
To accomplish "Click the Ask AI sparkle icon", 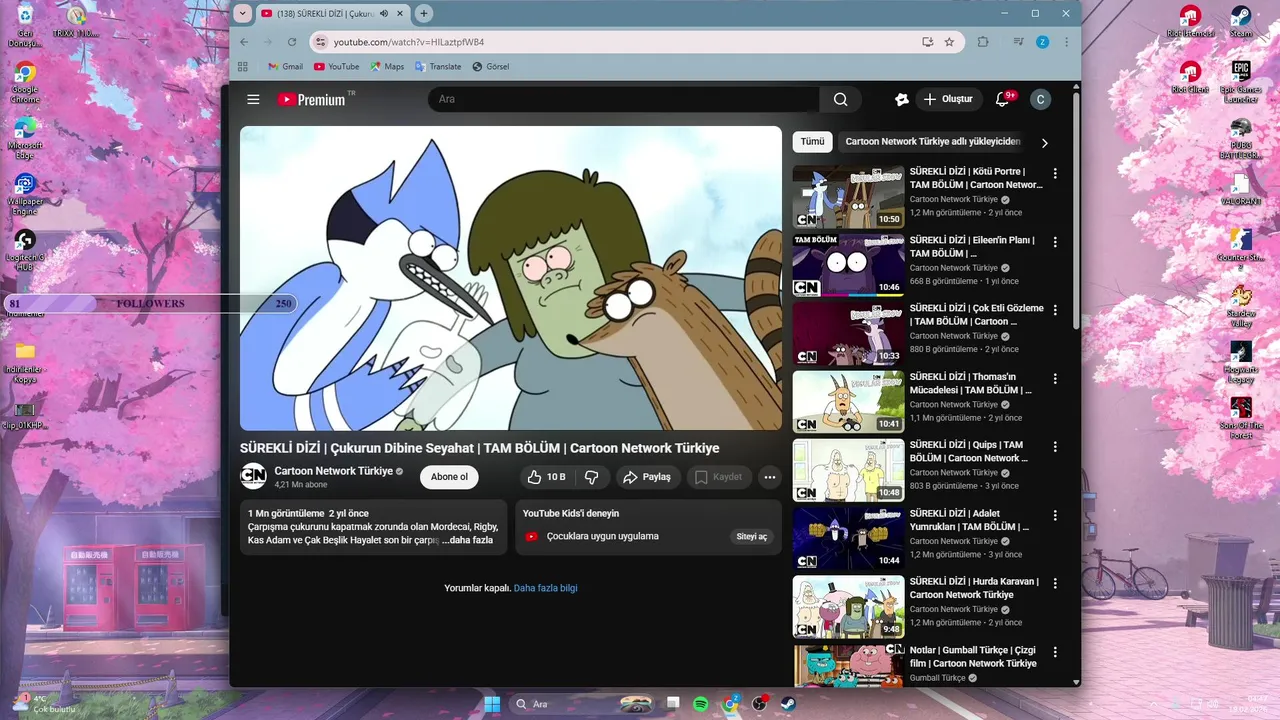I will [x=901, y=99].
